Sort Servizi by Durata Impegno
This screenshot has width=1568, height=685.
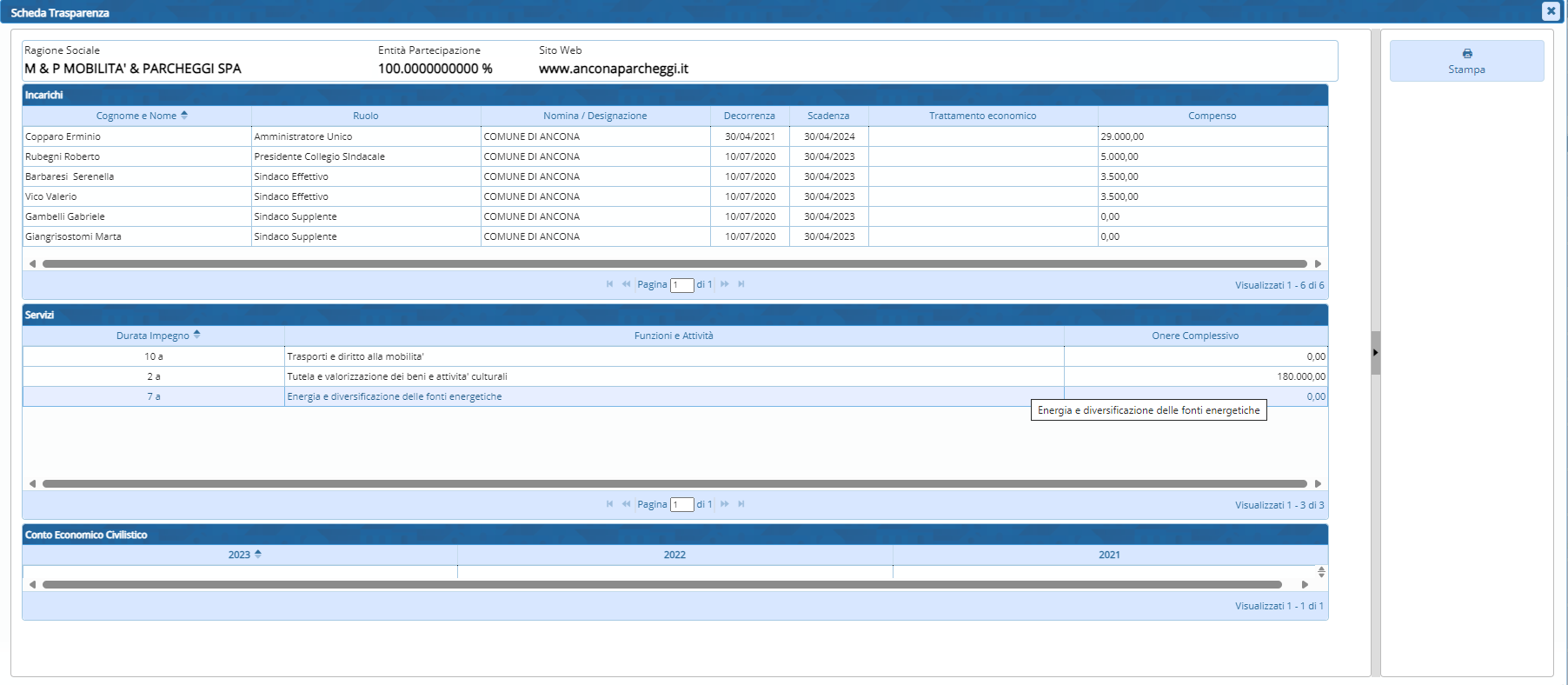[x=153, y=336]
